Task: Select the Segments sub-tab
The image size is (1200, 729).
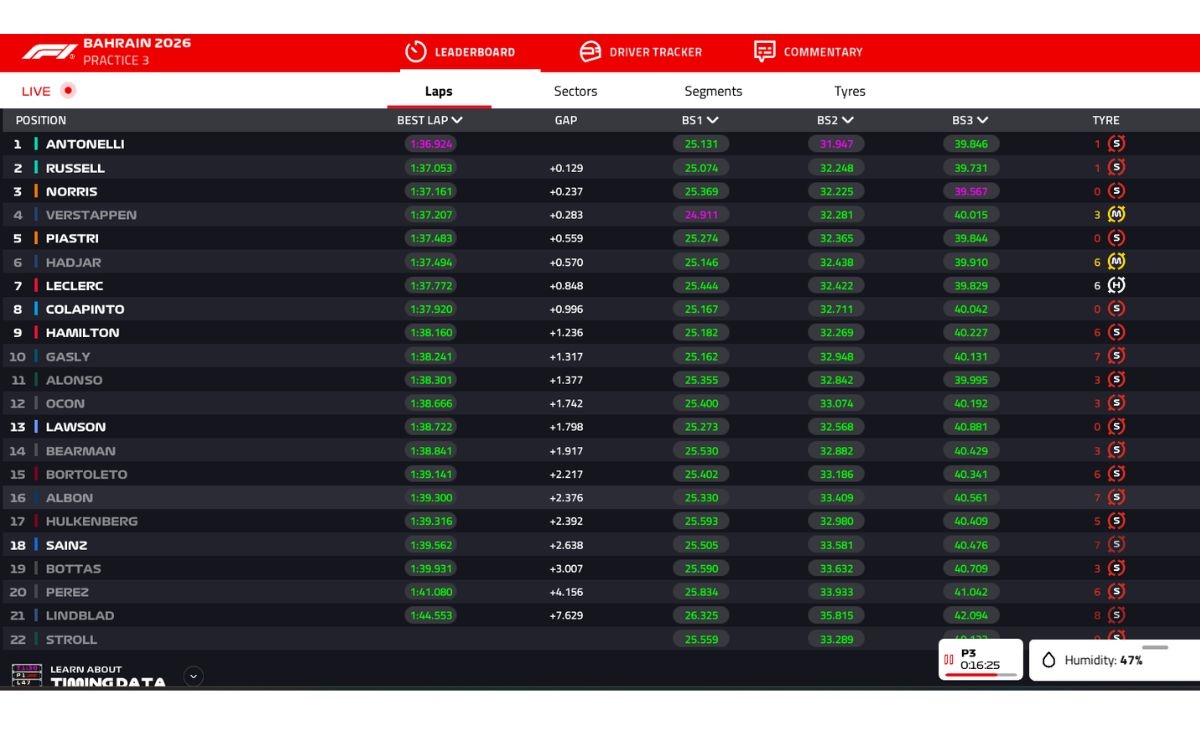Action: click(x=713, y=91)
